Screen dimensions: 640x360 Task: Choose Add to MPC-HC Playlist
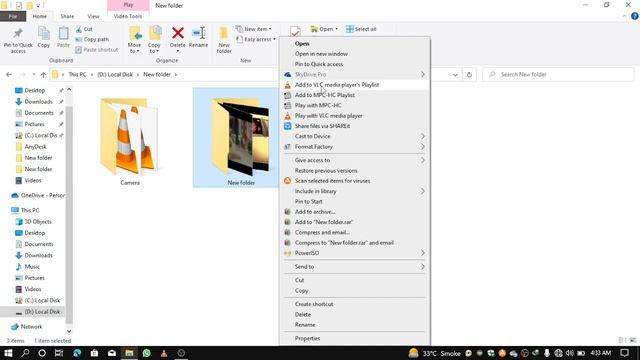(x=355, y=95)
